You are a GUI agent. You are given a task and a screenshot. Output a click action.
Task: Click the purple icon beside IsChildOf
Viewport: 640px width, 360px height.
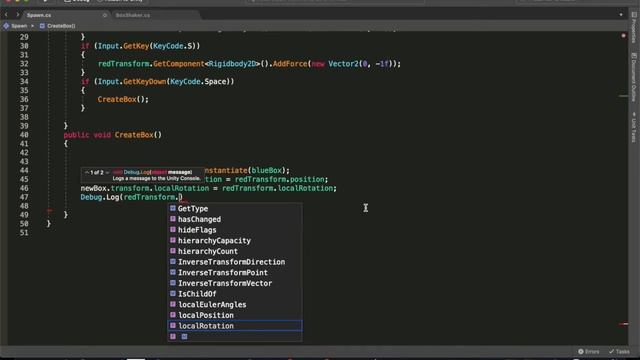173,293
